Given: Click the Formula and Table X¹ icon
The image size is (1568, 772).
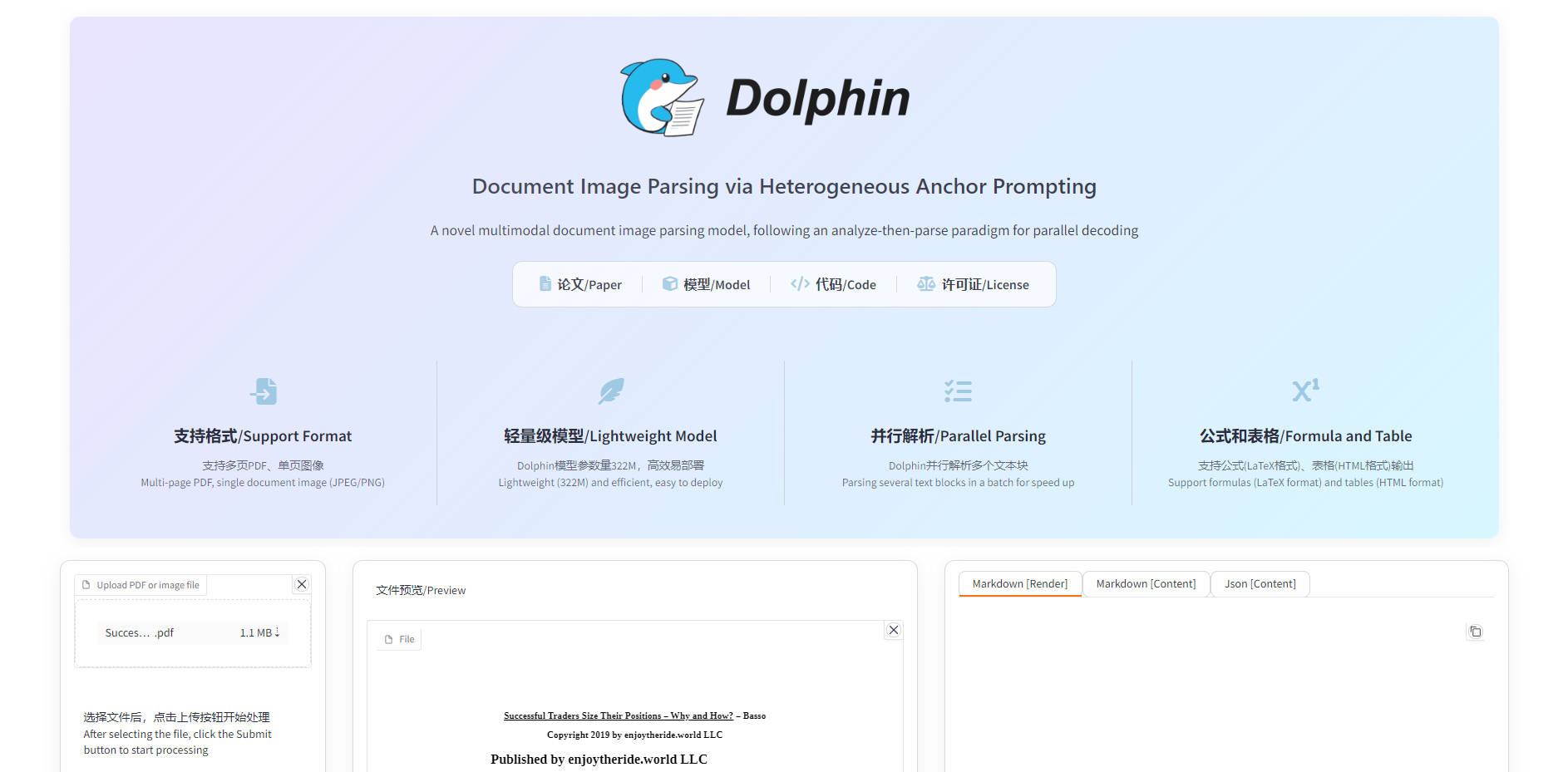Looking at the screenshot, I should (1304, 391).
